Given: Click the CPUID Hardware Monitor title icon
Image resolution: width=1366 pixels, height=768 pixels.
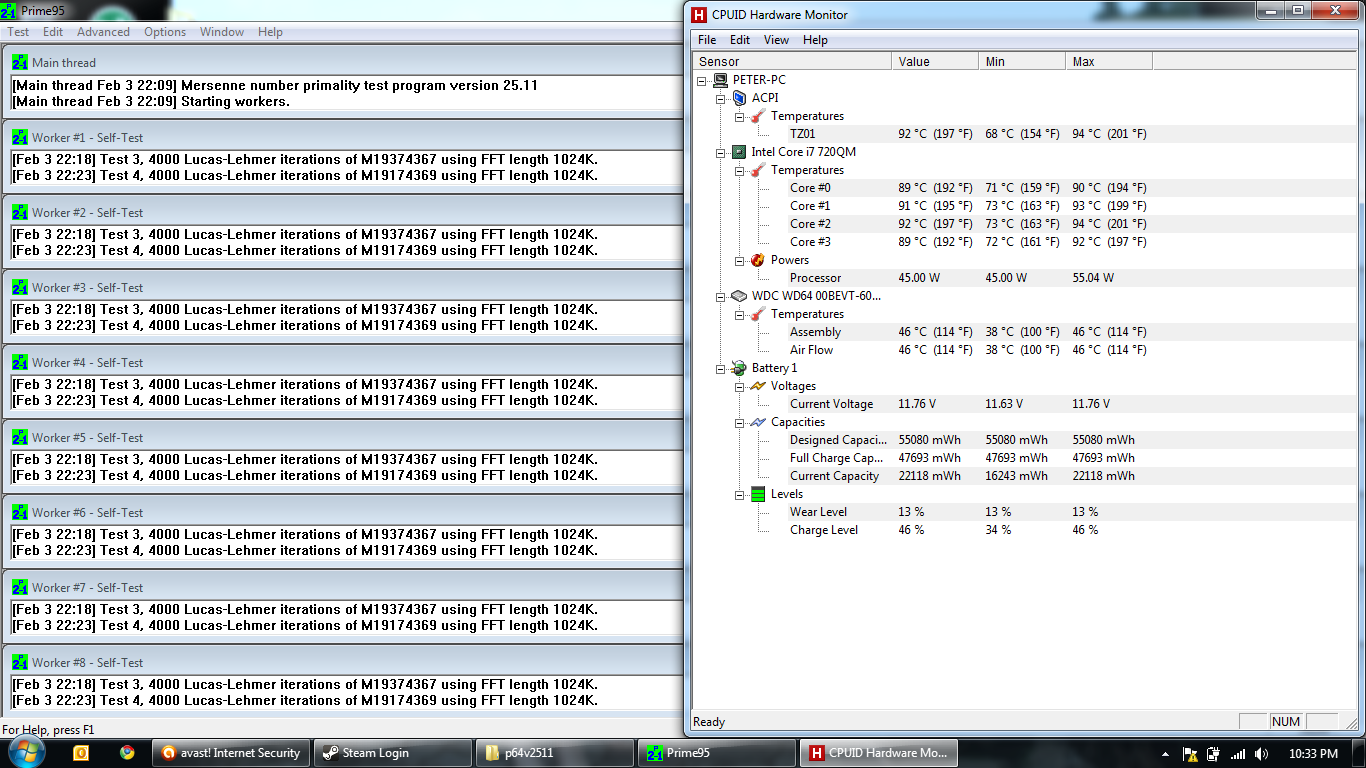Looking at the screenshot, I should click(700, 15).
